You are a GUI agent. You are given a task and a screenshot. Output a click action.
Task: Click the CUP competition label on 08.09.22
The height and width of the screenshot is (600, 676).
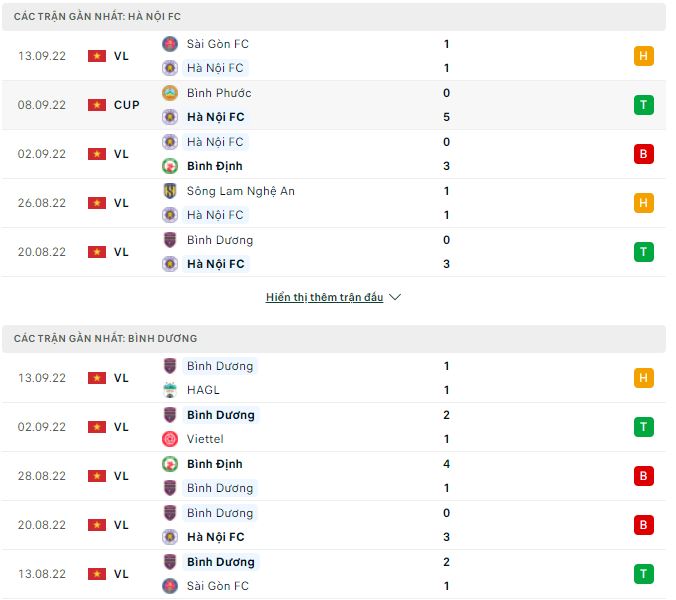tap(127, 105)
